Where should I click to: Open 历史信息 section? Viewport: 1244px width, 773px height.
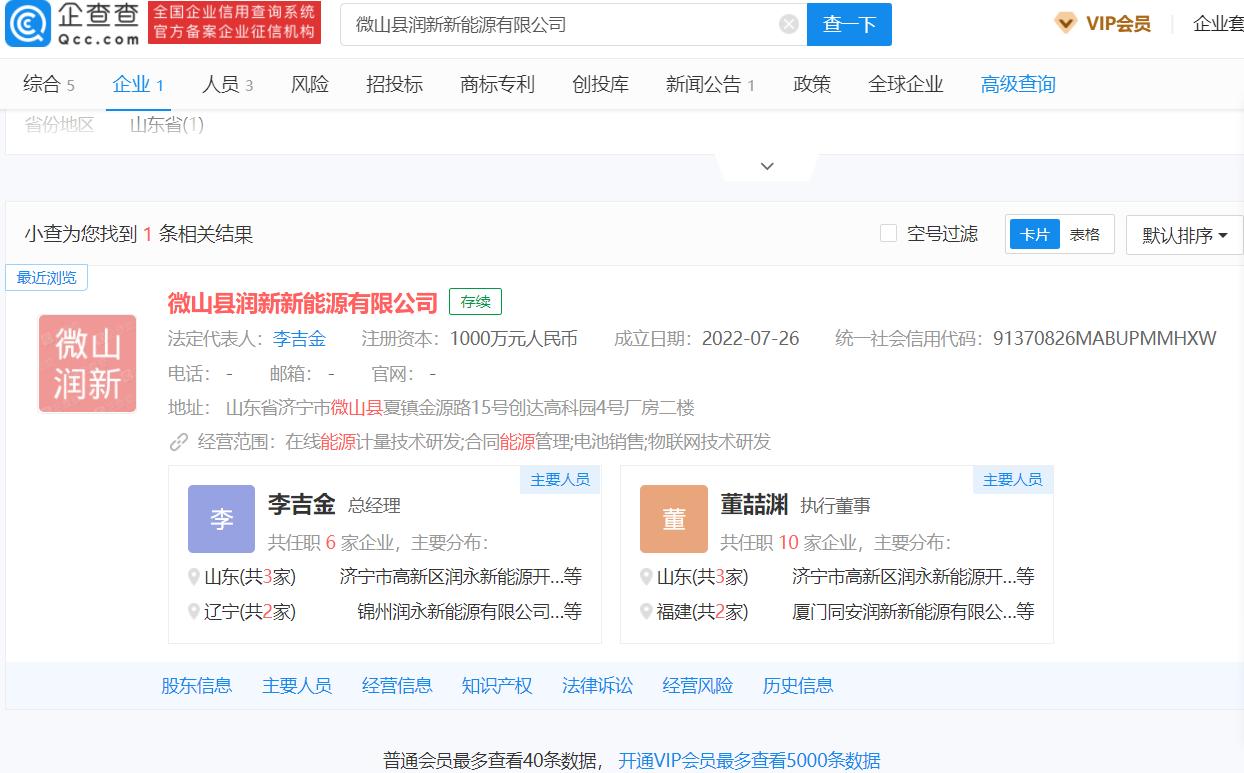[797, 685]
